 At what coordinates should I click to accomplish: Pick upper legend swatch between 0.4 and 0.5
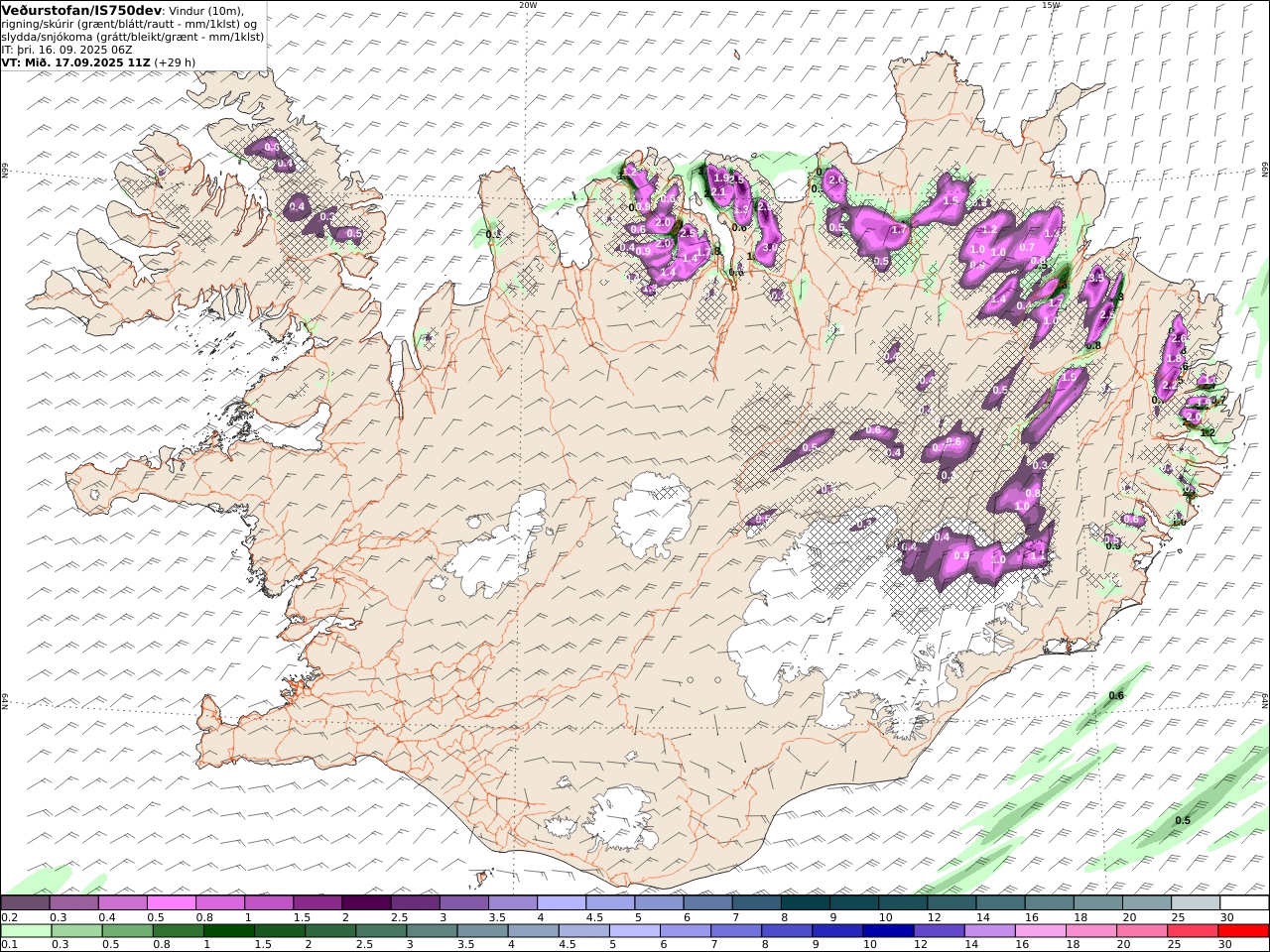tap(122, 903)
